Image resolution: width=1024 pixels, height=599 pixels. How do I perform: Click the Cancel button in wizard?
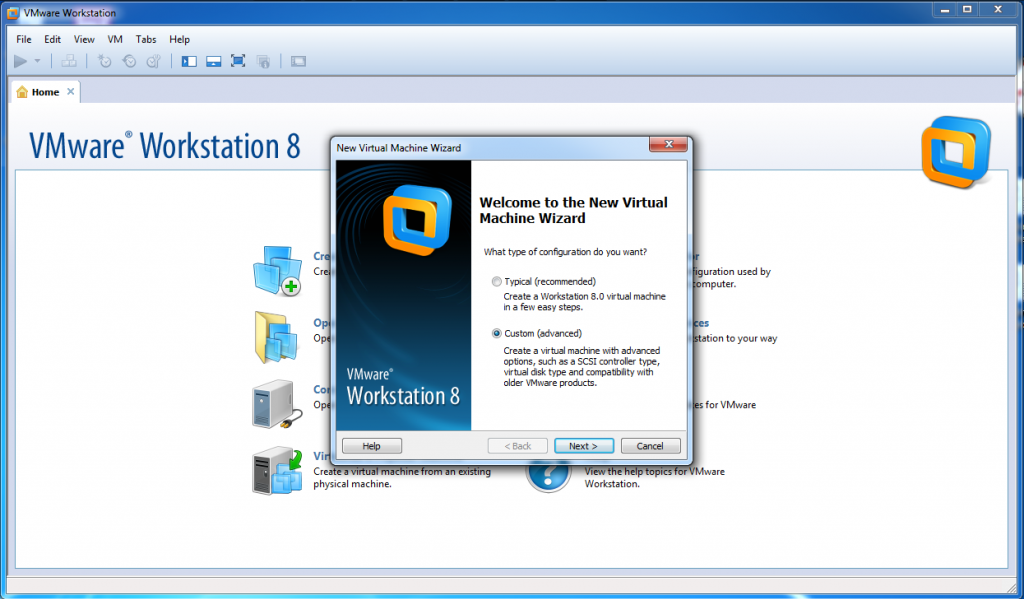point(650,446)
